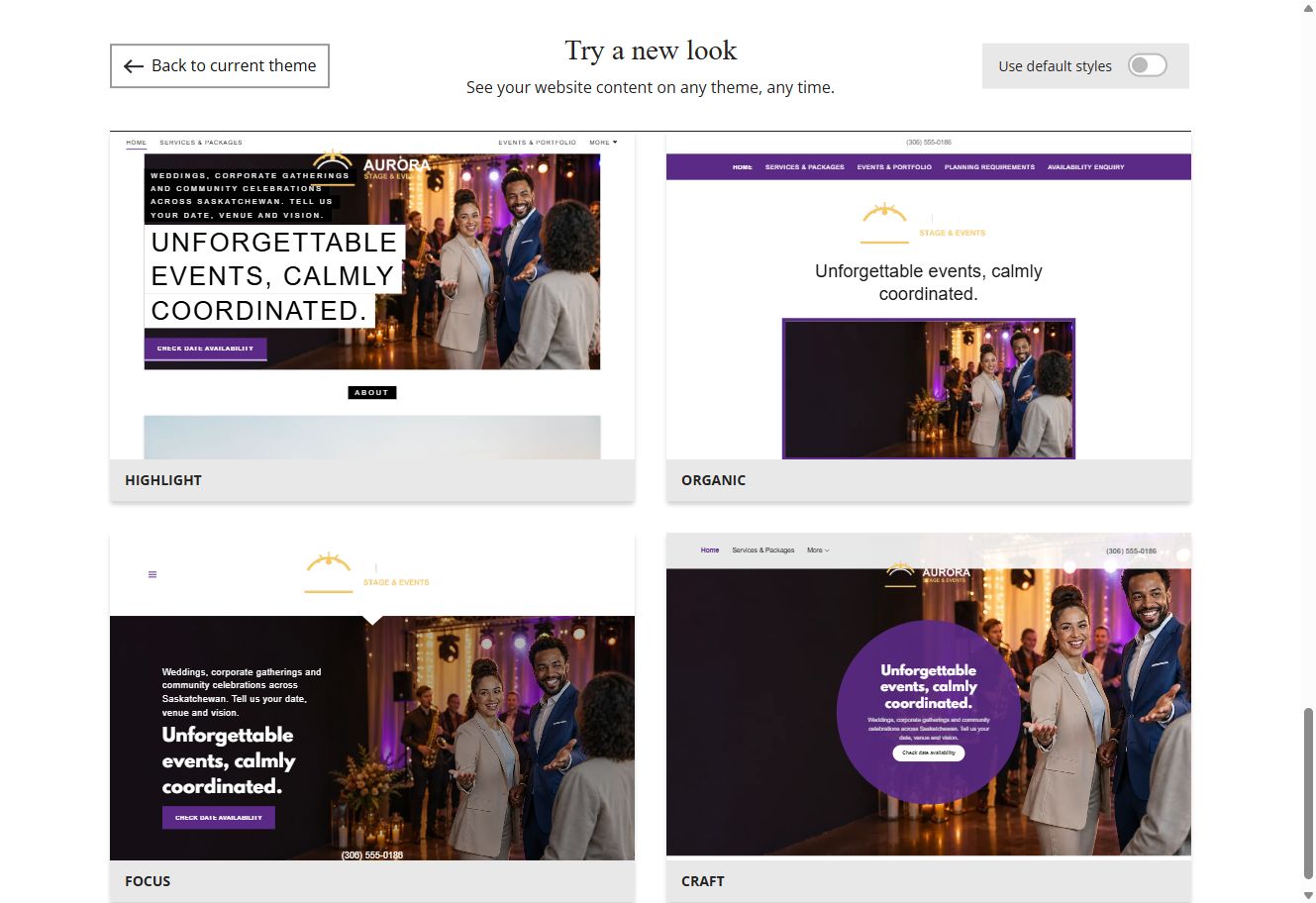Image resolution: width=1316 pixels, height=903 pixels.
Task: Click the phone number at the Focus preview bottom
Action: 372,854
